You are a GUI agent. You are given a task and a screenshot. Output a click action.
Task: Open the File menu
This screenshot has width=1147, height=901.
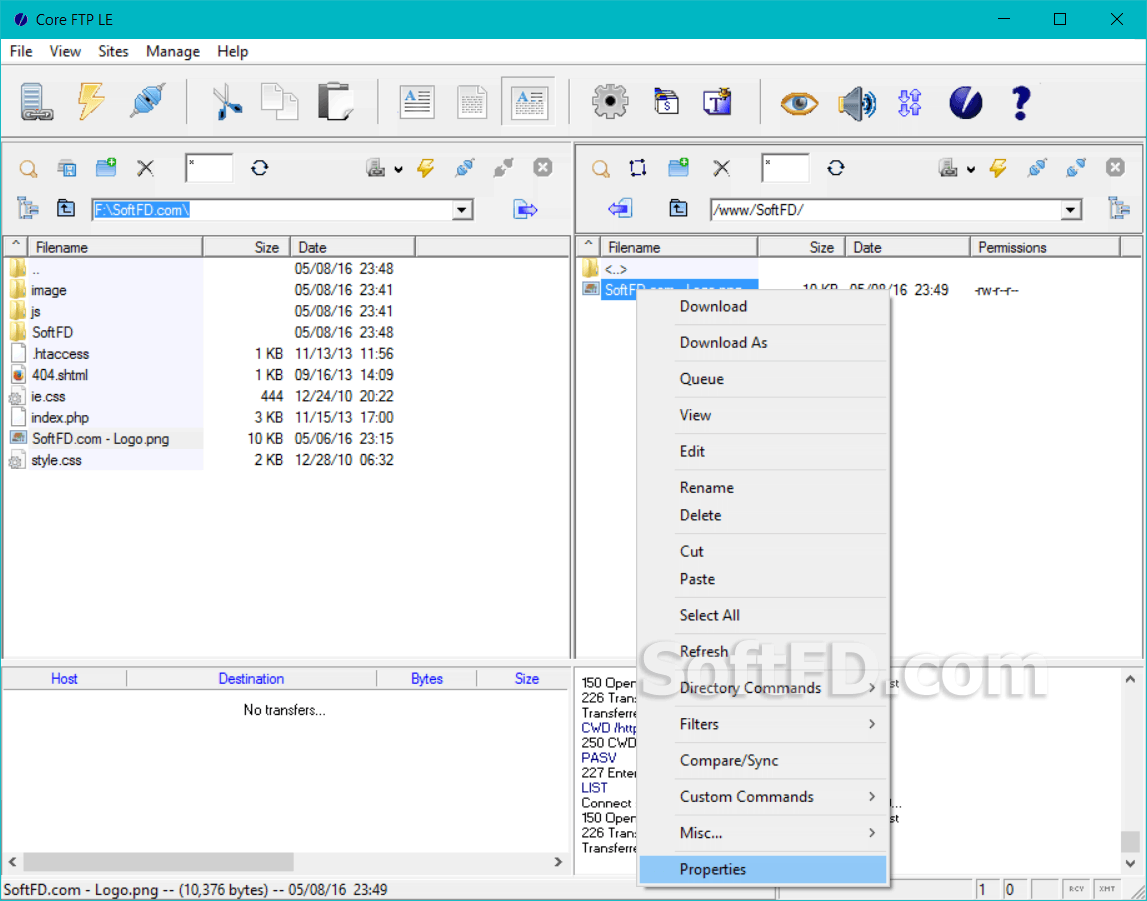[x=21, y=51]
